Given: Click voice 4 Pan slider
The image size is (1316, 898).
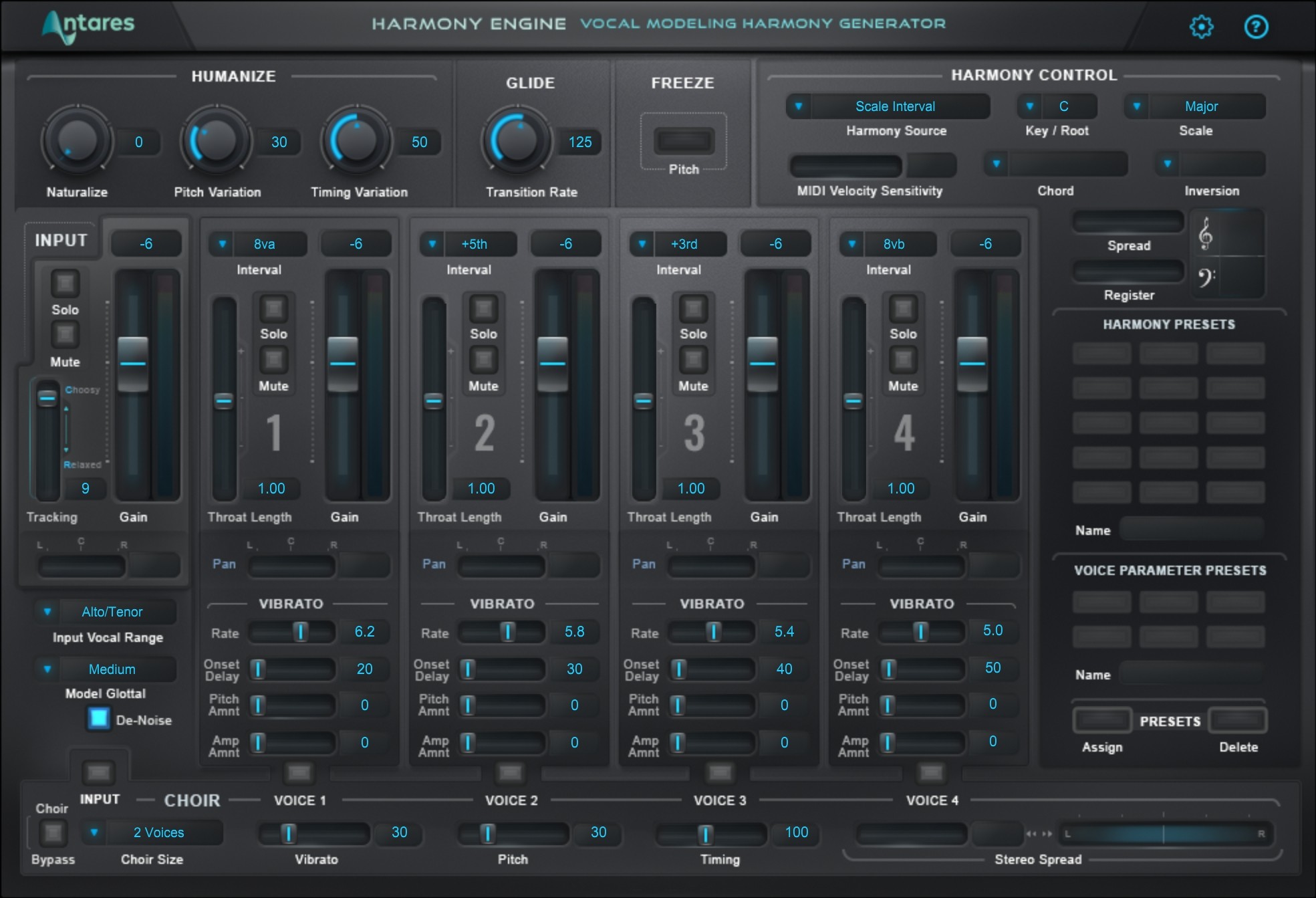Looking at the screenshot, I should tap(921, 566).
